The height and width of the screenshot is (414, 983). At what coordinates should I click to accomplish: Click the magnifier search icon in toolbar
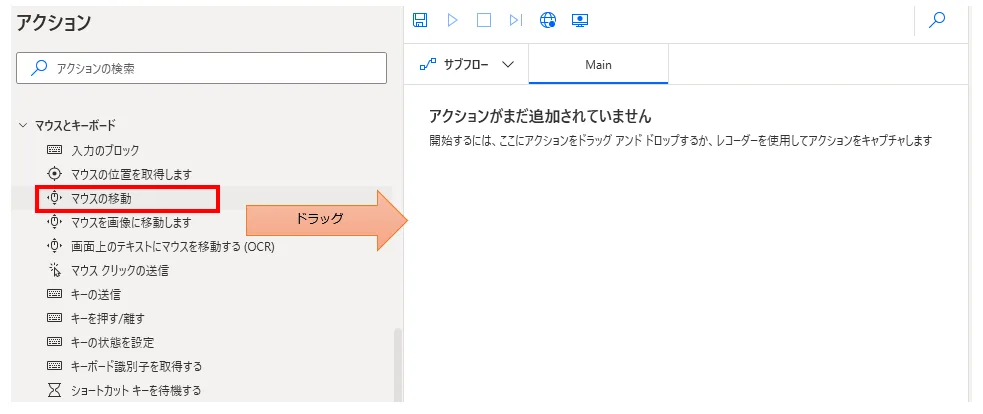coord(937,20)
